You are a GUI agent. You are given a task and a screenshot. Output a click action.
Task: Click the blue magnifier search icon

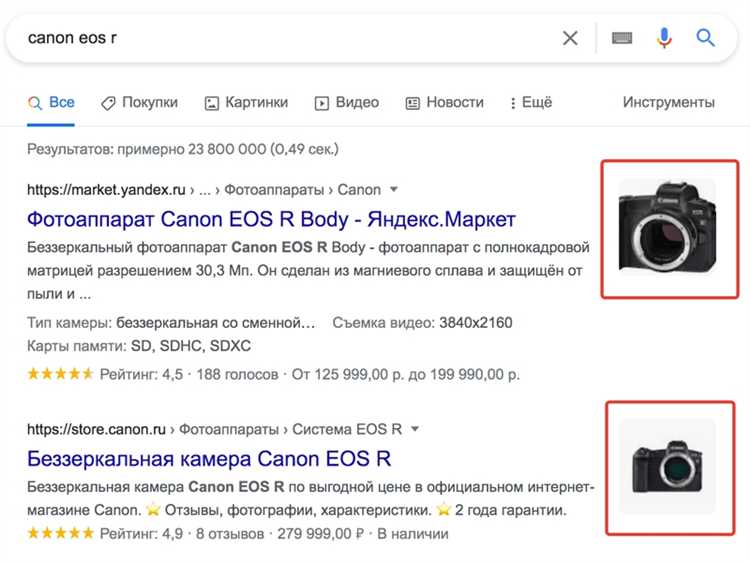pyautogui.click(x=705, y=37)
